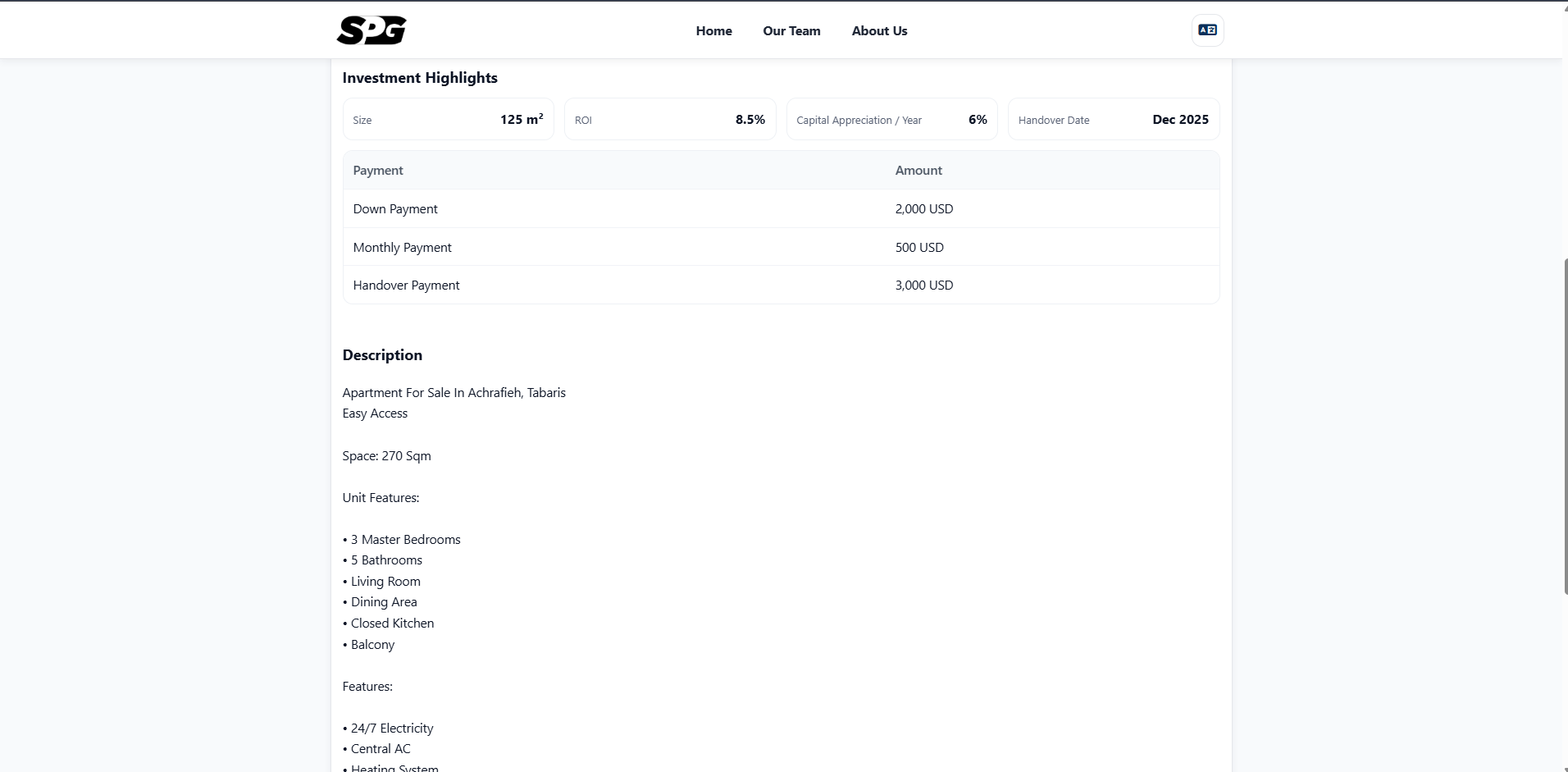Click the ROI 8.5% highlight card

tap(669, 120)
